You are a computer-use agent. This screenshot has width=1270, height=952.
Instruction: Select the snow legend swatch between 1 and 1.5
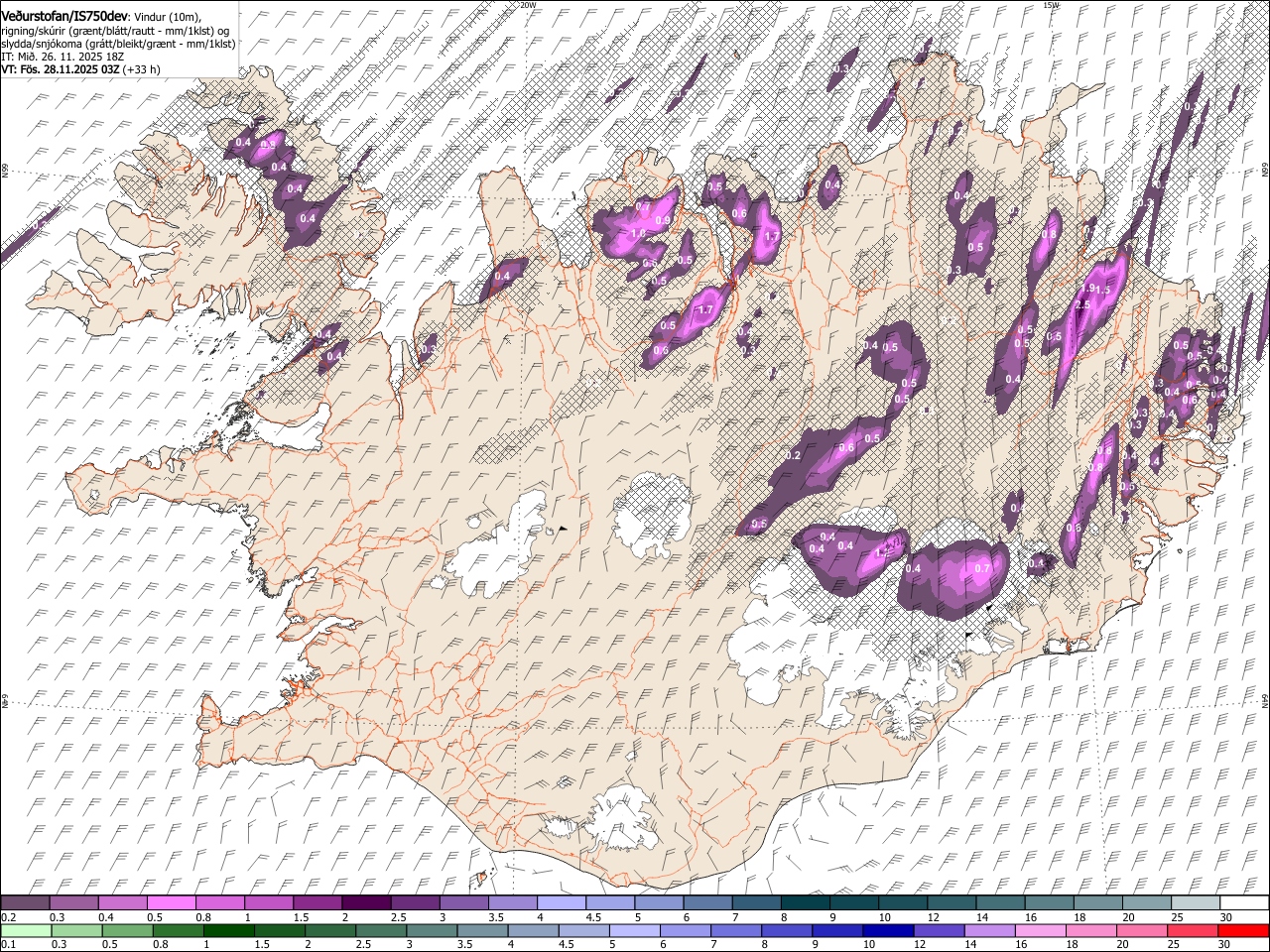click(269, 903)
